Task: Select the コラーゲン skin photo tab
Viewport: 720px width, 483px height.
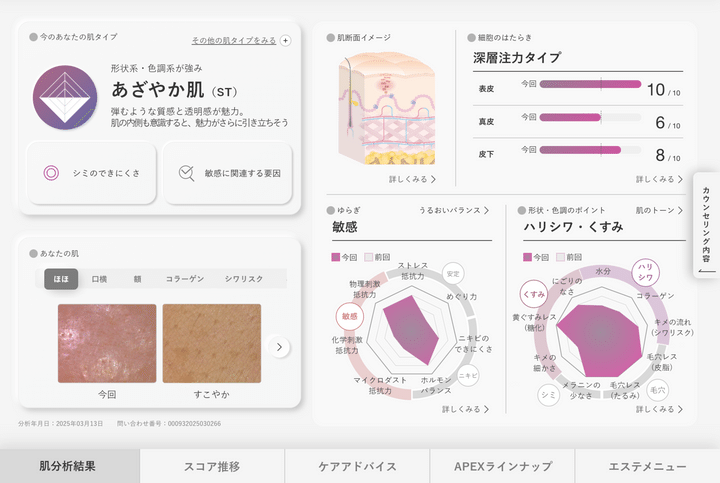Action: click(184, 279)
